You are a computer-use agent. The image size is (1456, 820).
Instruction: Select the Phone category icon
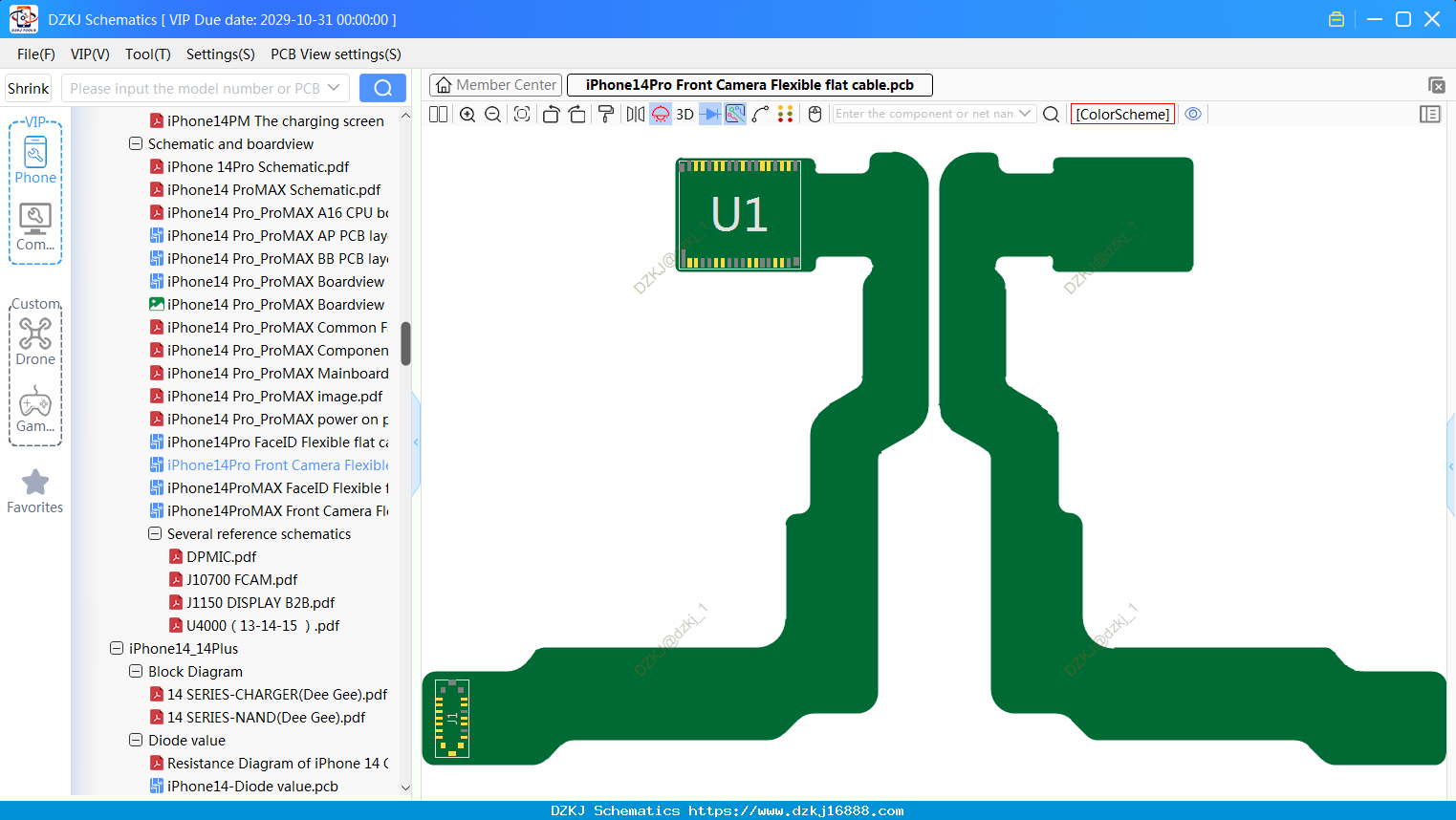pyautogui.click(x=35, y=160)
